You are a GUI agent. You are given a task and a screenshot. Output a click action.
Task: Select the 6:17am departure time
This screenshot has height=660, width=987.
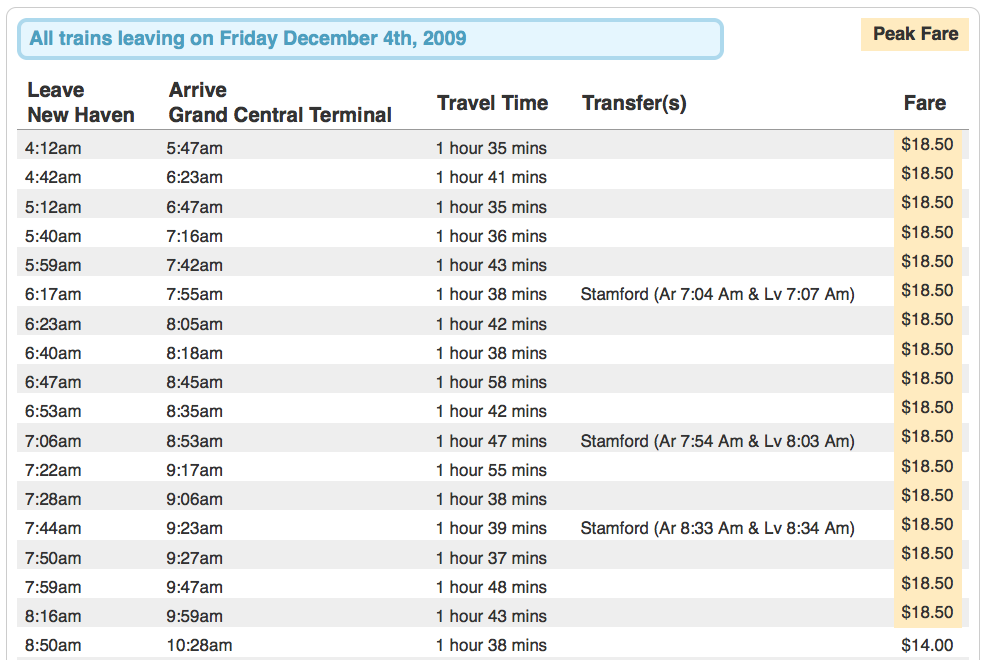pyautogui.click(x=53, y=294)
